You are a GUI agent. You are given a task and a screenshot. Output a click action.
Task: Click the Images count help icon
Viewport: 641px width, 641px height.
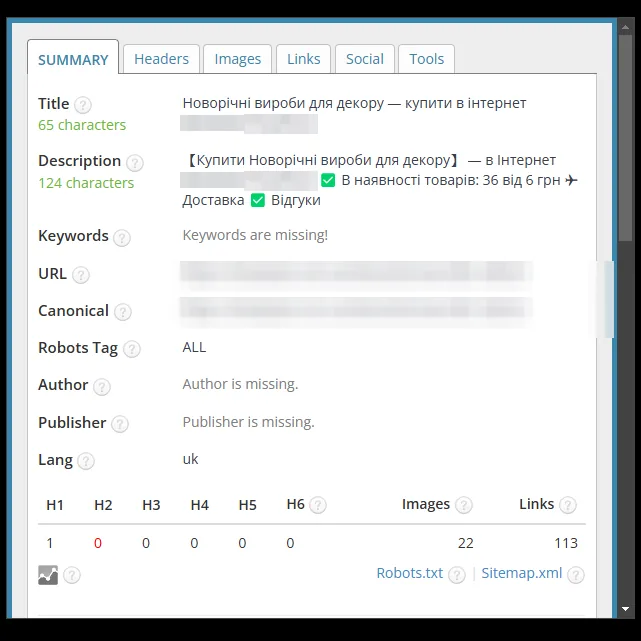click(x=464, y=505)
